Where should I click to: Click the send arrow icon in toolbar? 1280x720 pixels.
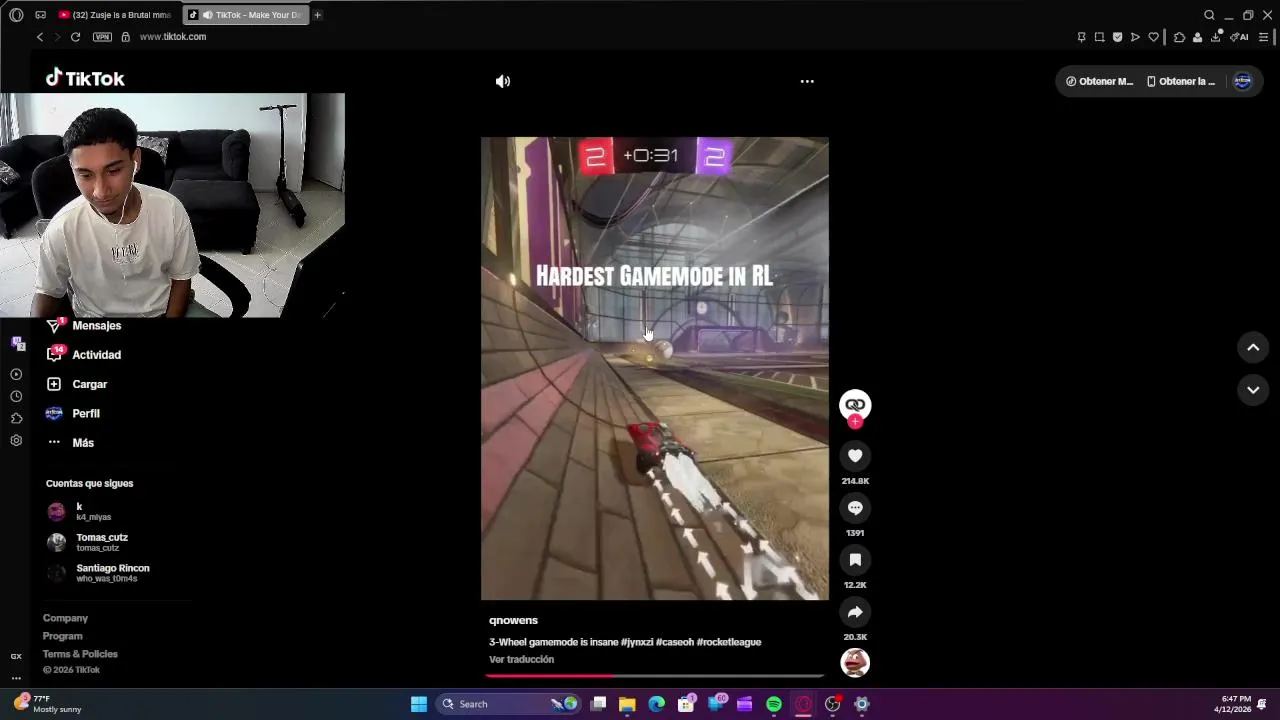(1135, 37)
